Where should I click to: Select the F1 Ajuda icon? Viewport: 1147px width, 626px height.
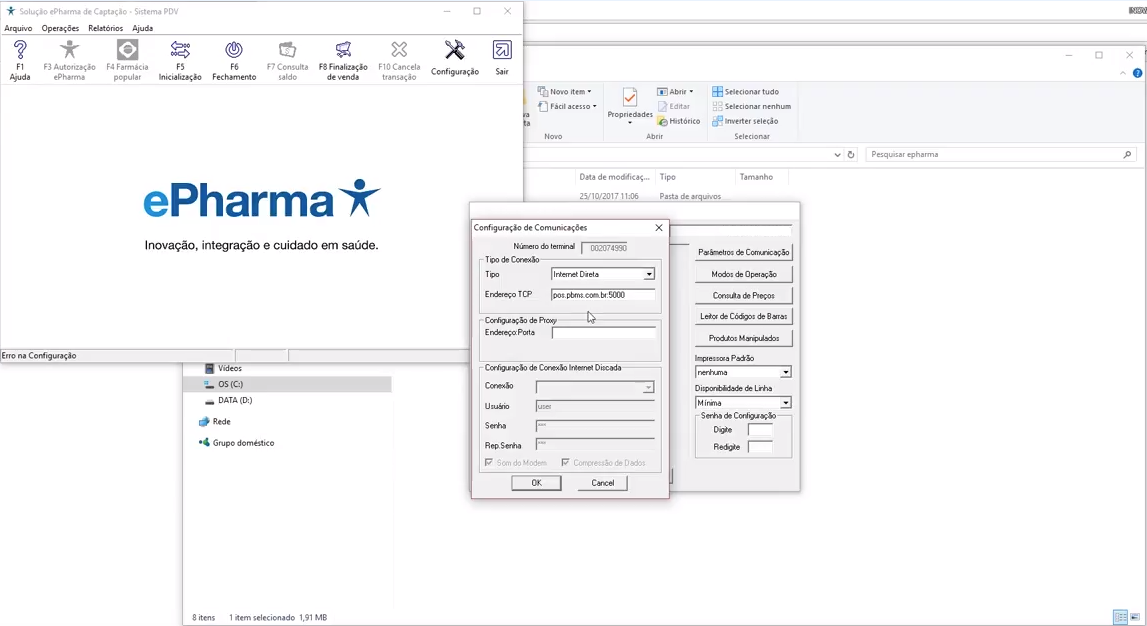pyautogui.click(x=20, y=60)
